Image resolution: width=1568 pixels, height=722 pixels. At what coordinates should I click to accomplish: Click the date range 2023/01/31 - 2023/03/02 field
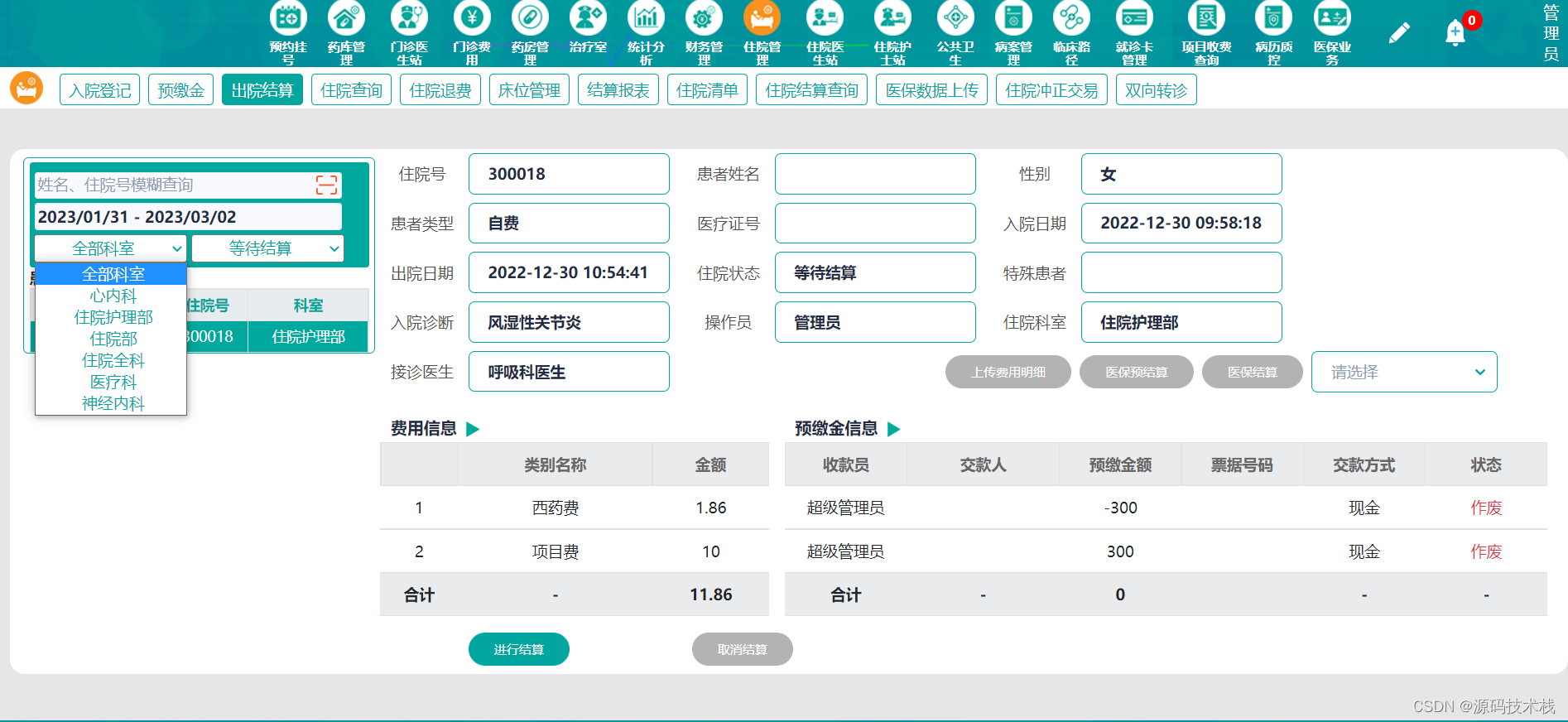tap(188, 217)
